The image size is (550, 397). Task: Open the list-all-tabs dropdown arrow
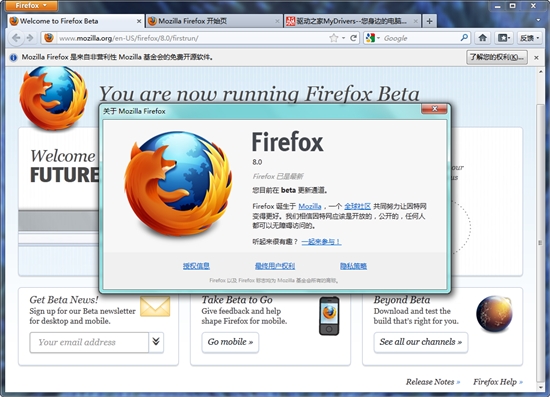(538, 20)
